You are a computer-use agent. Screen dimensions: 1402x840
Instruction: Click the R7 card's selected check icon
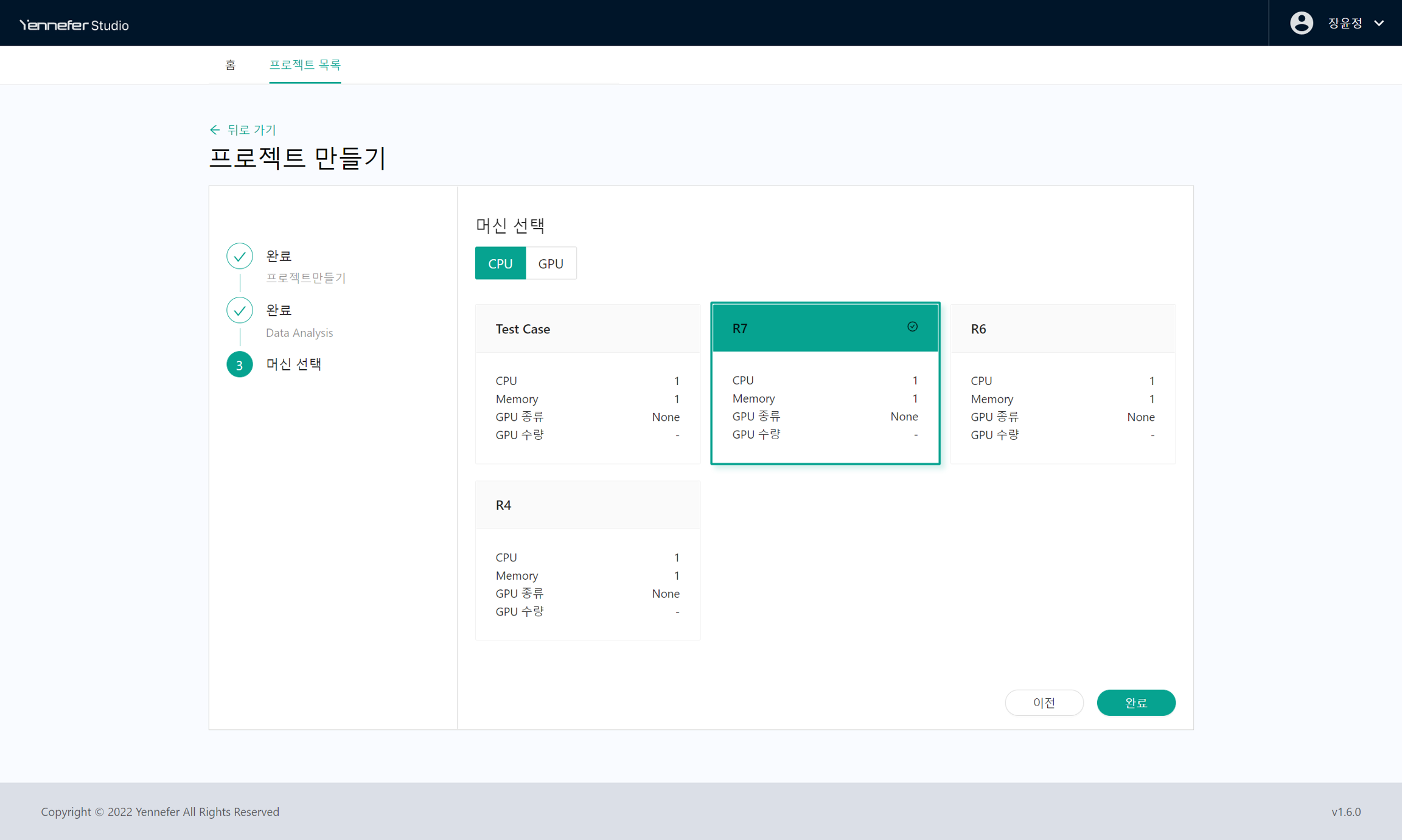click(x=912, y=327)
